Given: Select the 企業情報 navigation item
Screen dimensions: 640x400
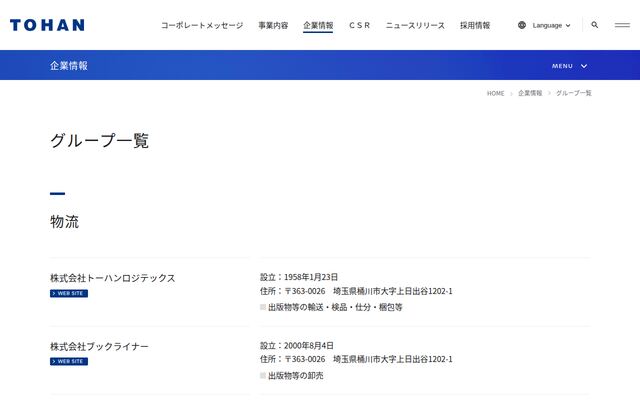Looking at the screenshot, I should click(x=318, y=25).
